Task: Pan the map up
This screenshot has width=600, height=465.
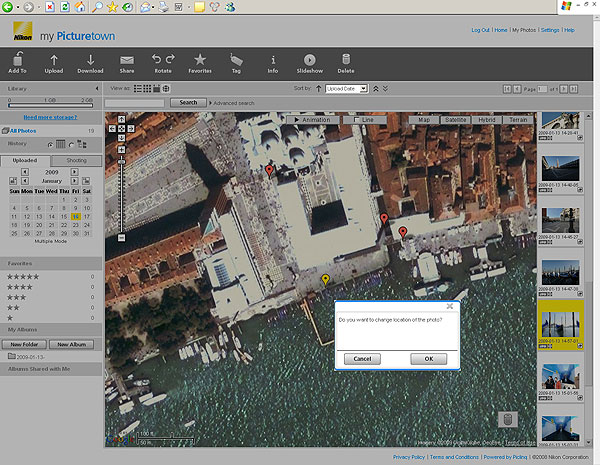Action: [x=121, y=119]
